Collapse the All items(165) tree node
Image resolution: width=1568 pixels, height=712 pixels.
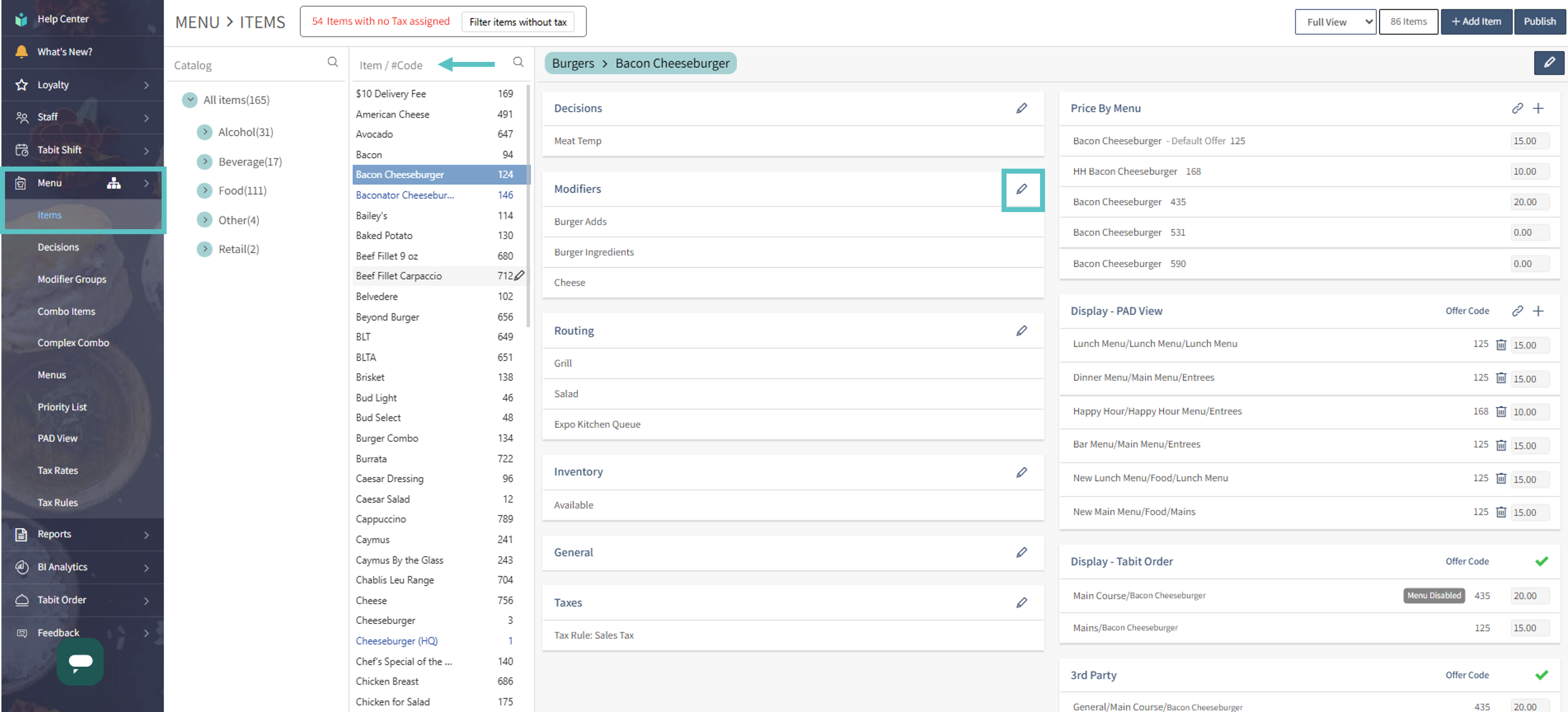coord(190,100)
